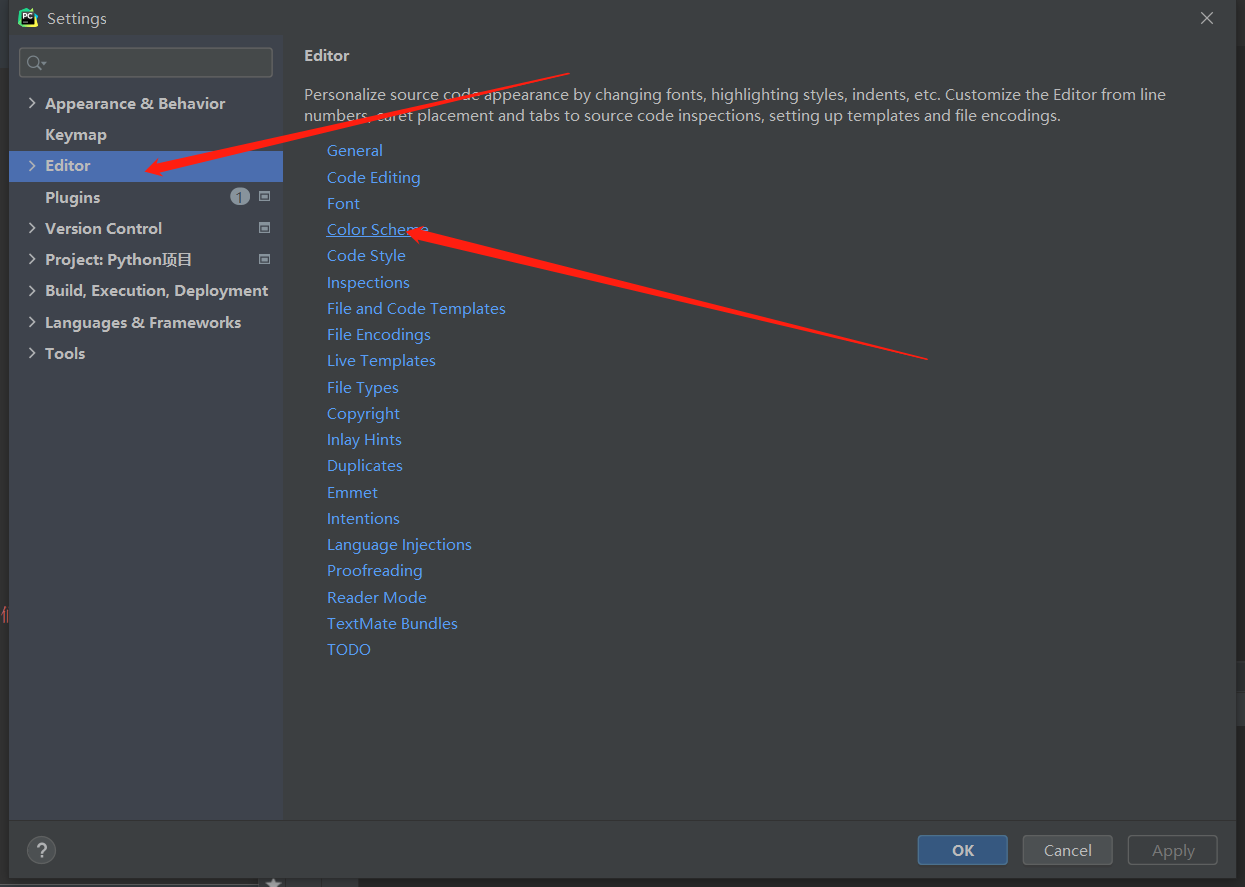Open the Inspections link
Image resolution: width=1245 pixels, height=887 pixels.
click(x=368, y=282)
